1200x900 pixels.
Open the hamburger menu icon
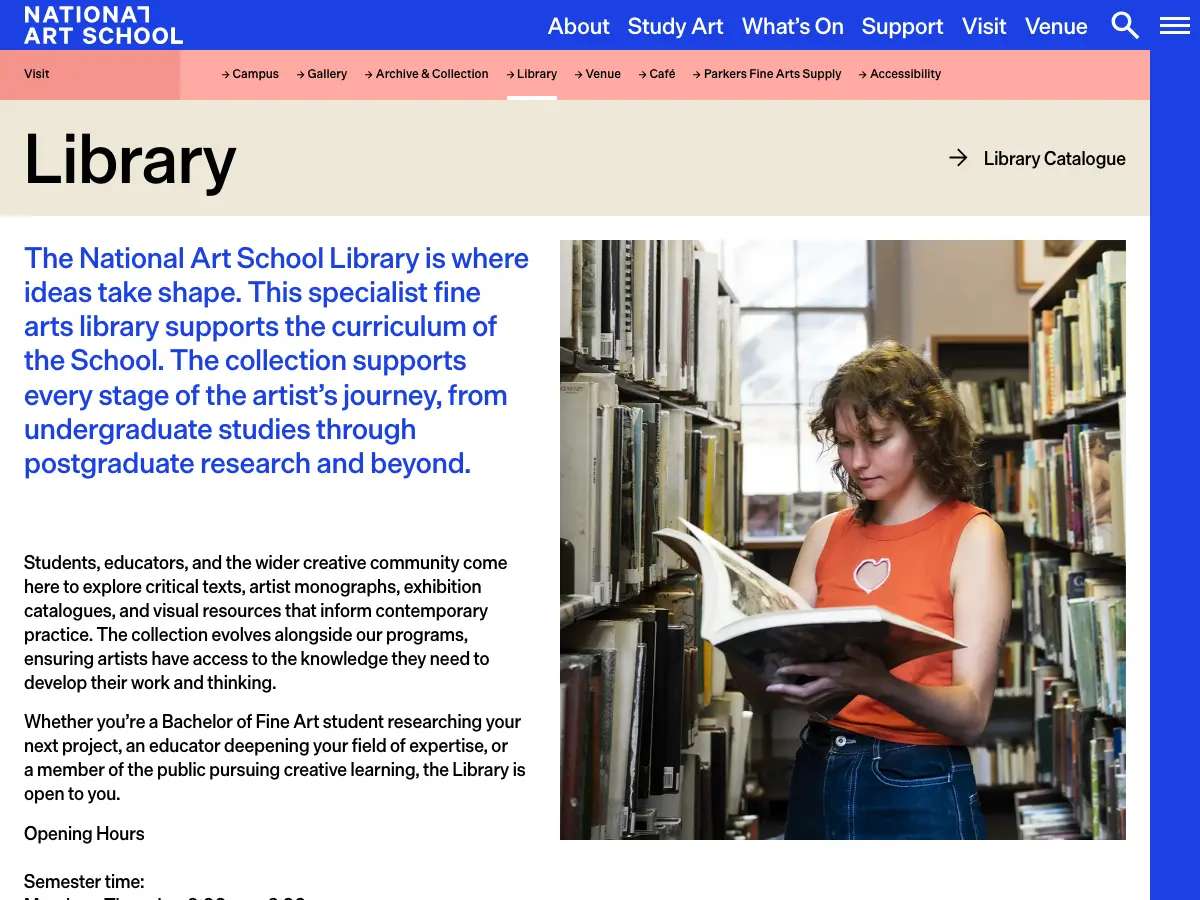coord(1174,26)
